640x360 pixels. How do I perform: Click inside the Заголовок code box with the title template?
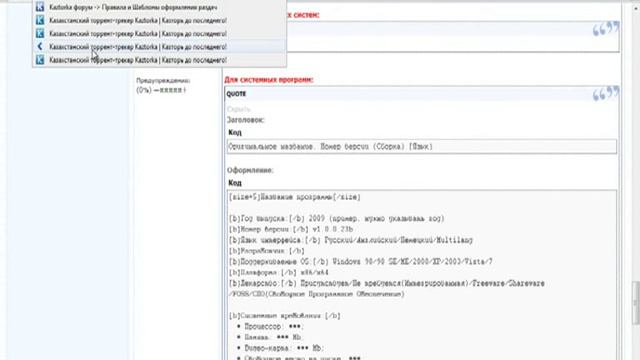[x=422, y=147]
